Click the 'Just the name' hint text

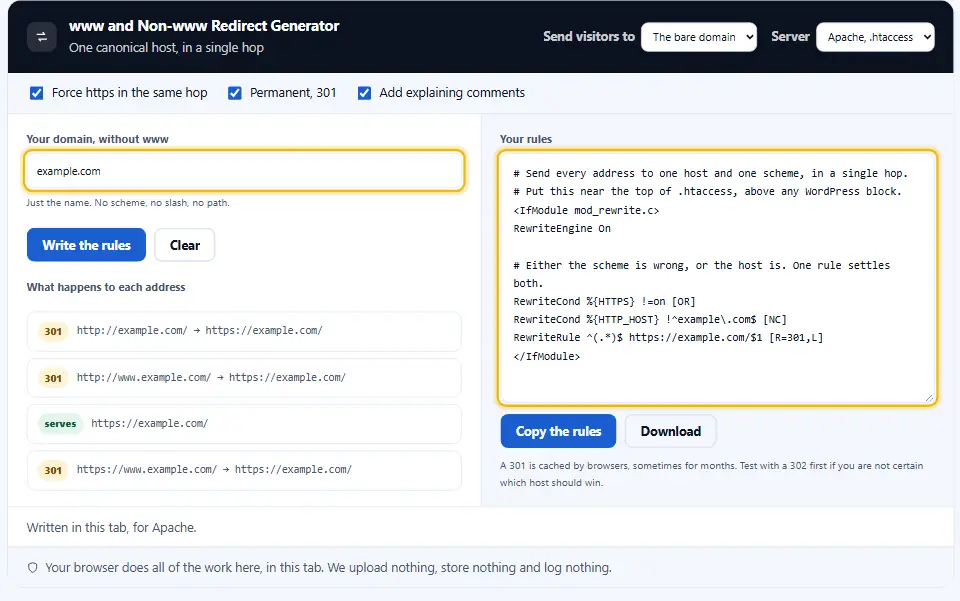128,203
